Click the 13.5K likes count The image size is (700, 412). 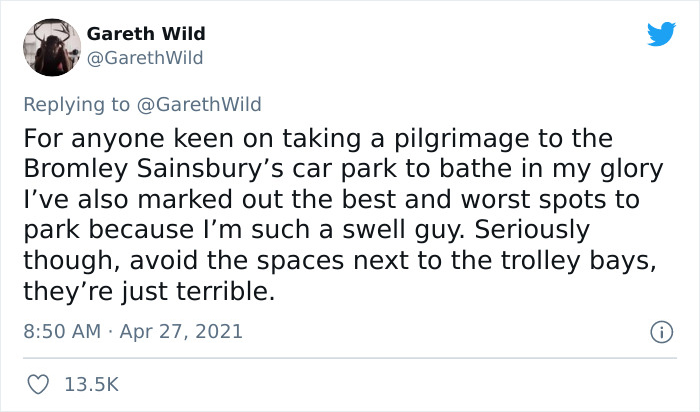point(92,383)
